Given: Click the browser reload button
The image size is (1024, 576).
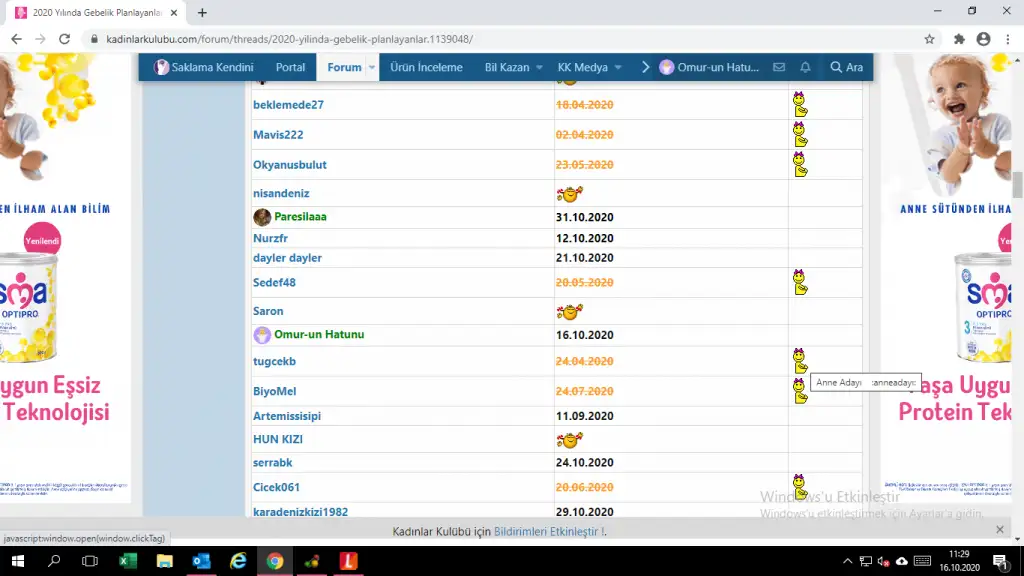Looking at the screenshot, I should [64, 39].
